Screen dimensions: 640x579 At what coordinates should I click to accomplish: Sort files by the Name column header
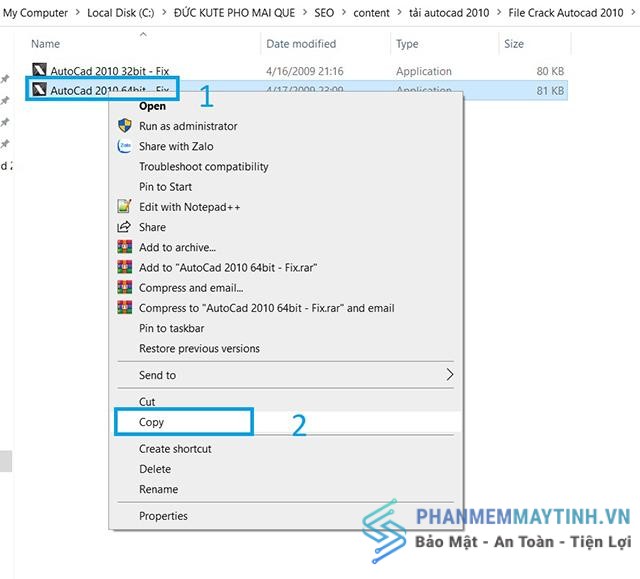[x=45, y=44]
